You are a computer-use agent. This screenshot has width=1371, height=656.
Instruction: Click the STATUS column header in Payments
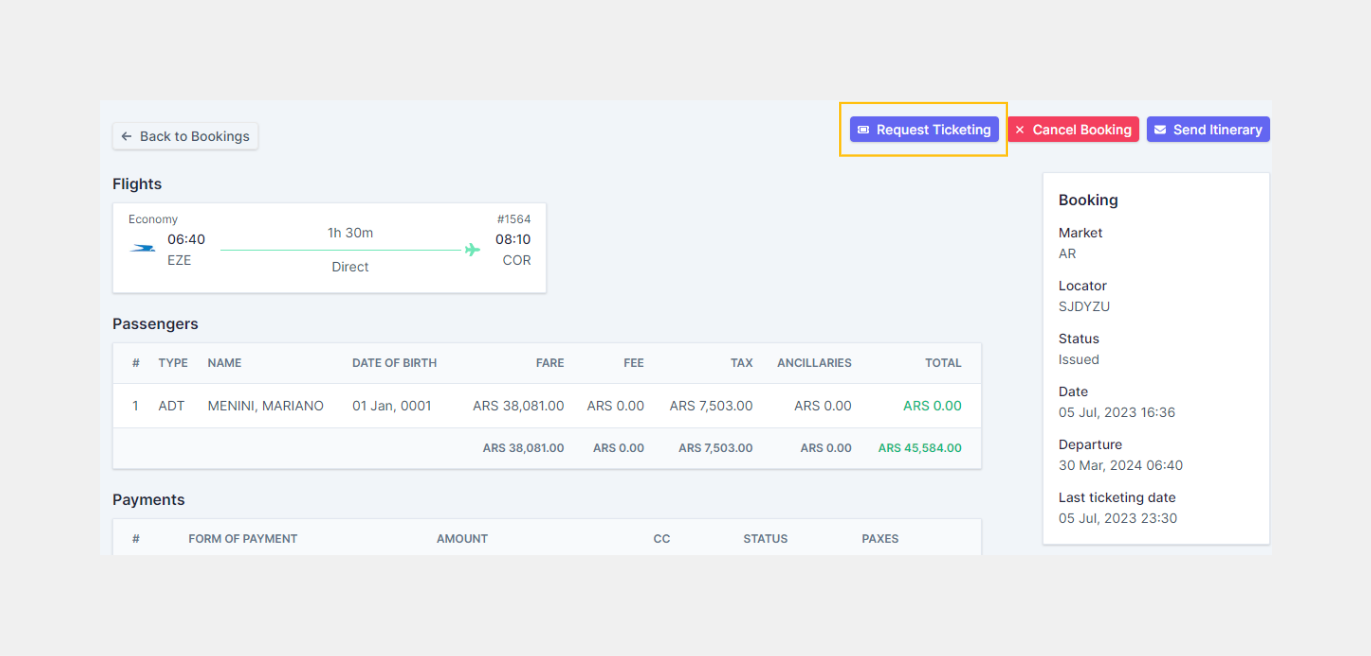[765, 539]
